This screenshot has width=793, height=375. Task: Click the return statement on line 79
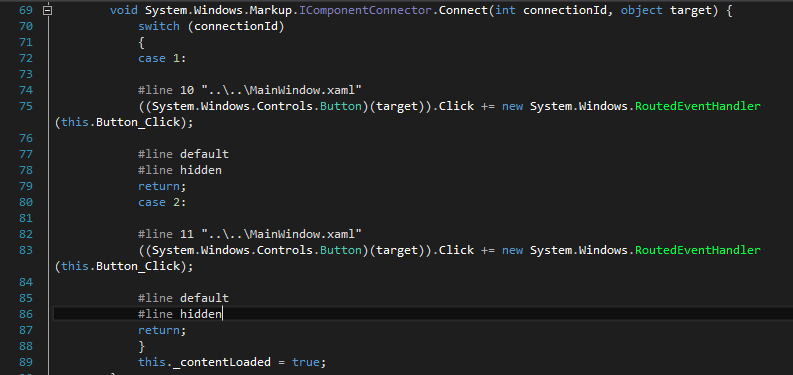(x=162, y=186)
